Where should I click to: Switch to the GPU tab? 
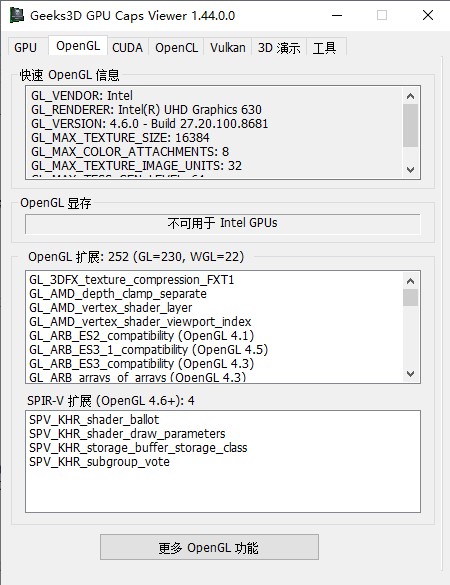(26, 47)
